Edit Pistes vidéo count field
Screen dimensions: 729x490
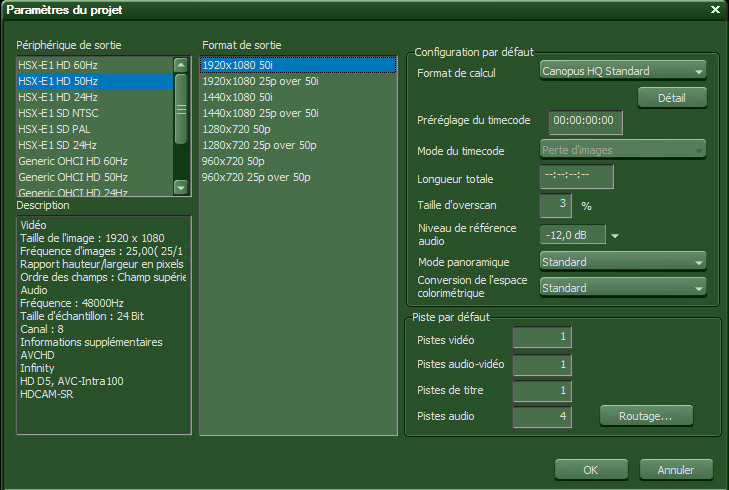pyautogui.click(x=542, y=338)
